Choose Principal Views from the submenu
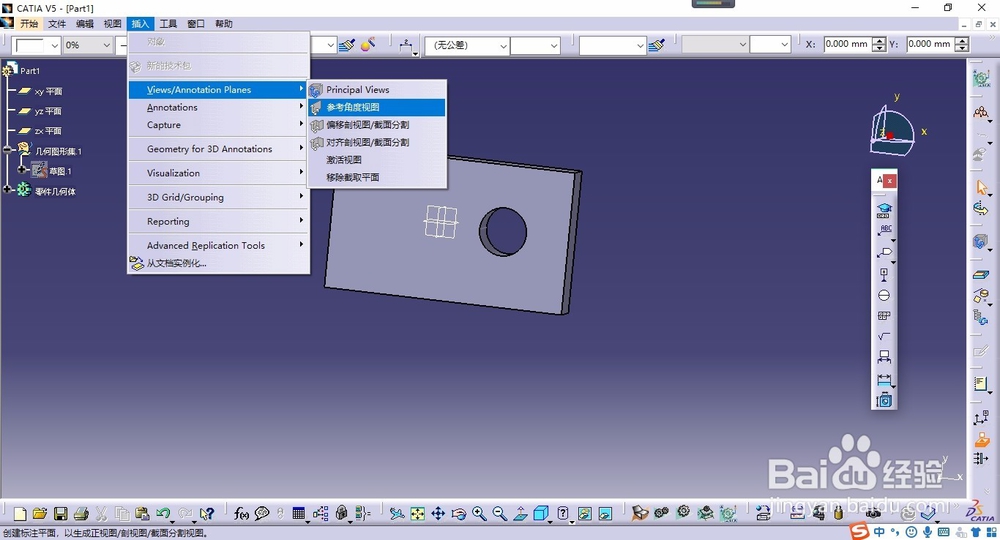1000x540 pixels. (377, 90)
